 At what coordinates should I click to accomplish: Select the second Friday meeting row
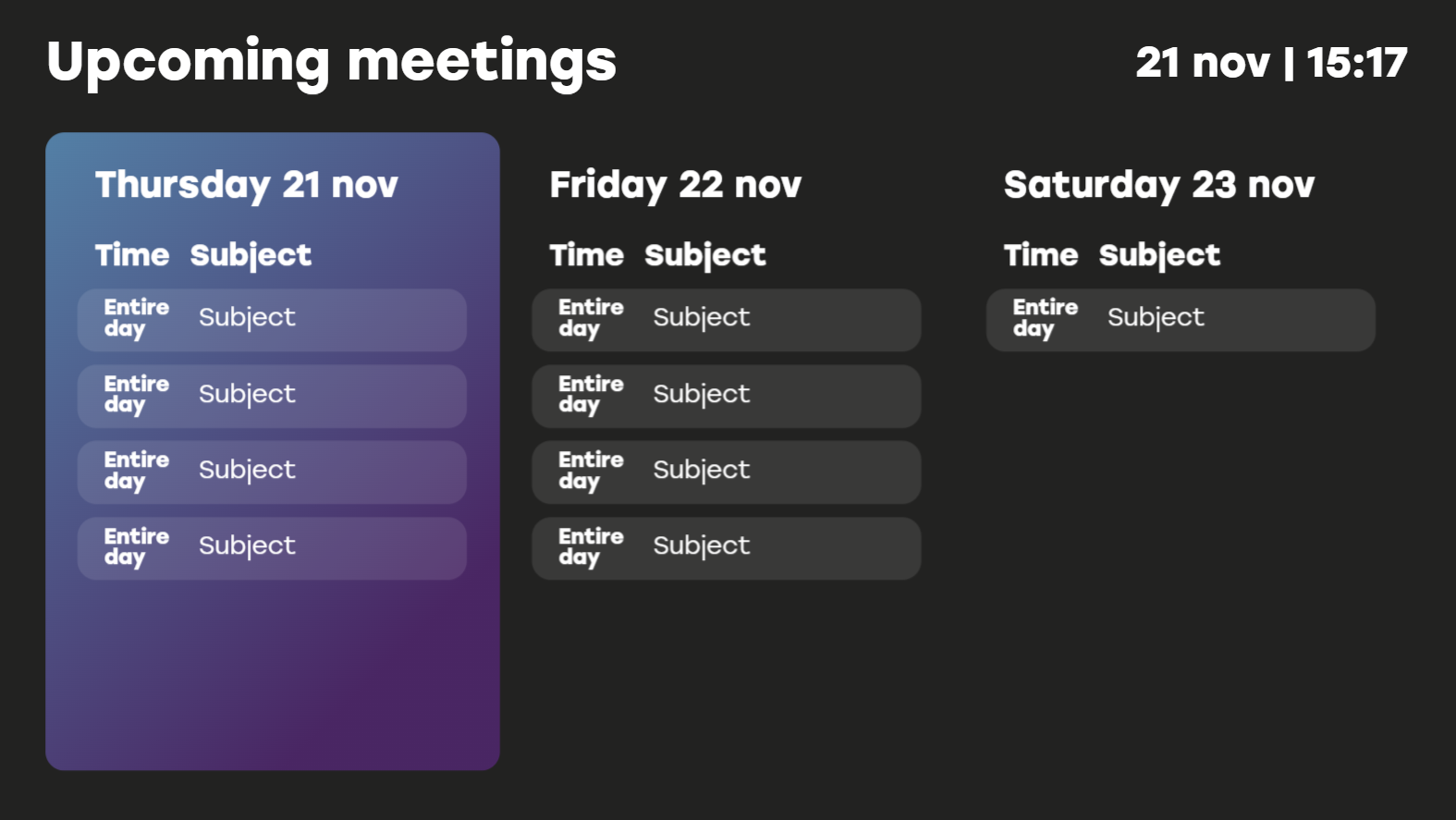tap(727, 396)
